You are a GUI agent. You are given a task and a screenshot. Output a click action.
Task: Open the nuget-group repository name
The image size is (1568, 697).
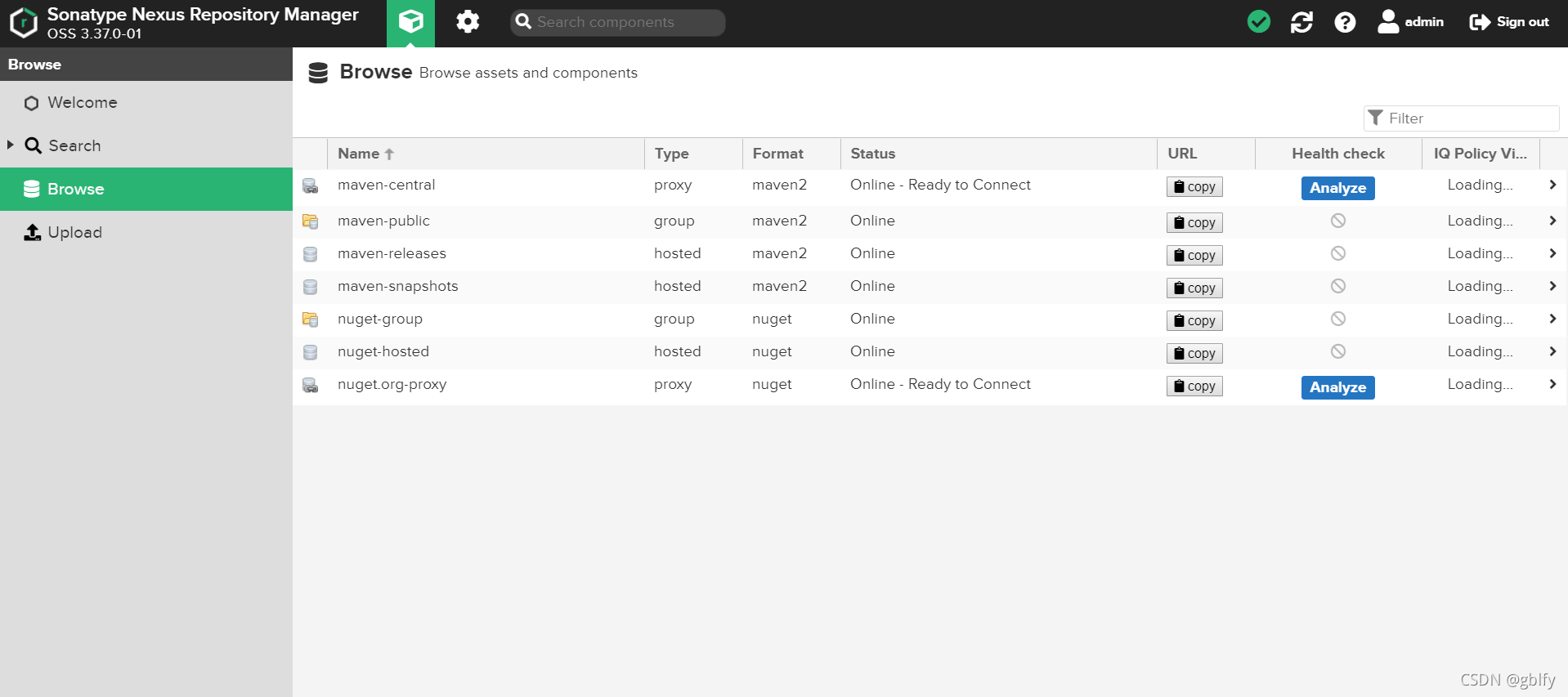click(380, 319)
